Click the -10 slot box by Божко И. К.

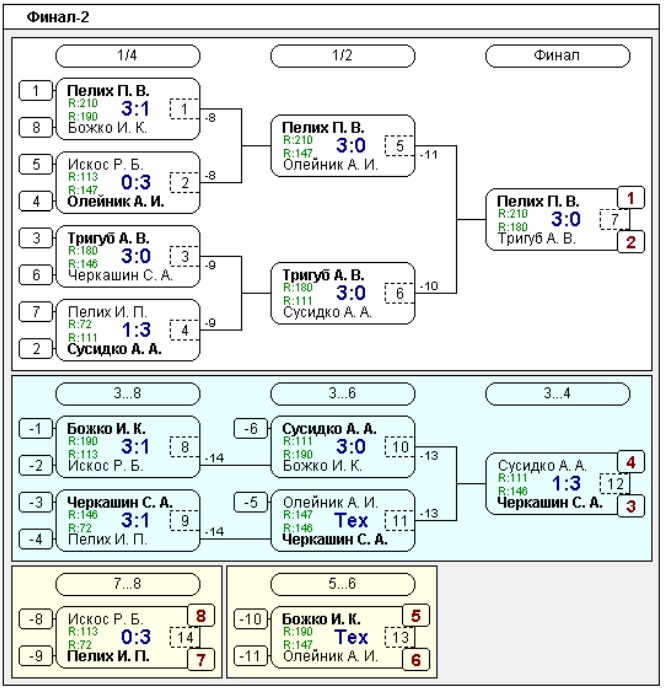click(x=251, y=619)
